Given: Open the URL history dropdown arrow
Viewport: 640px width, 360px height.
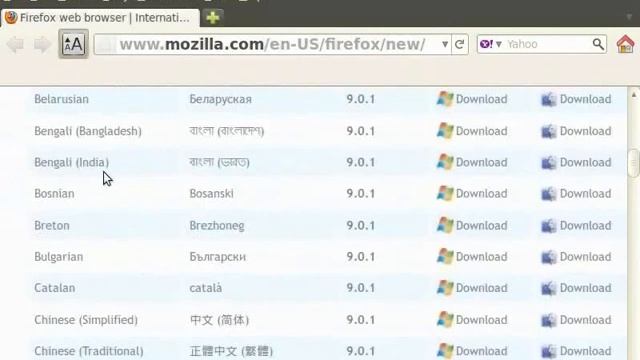Looking at the screenshot, I should 445,44.
